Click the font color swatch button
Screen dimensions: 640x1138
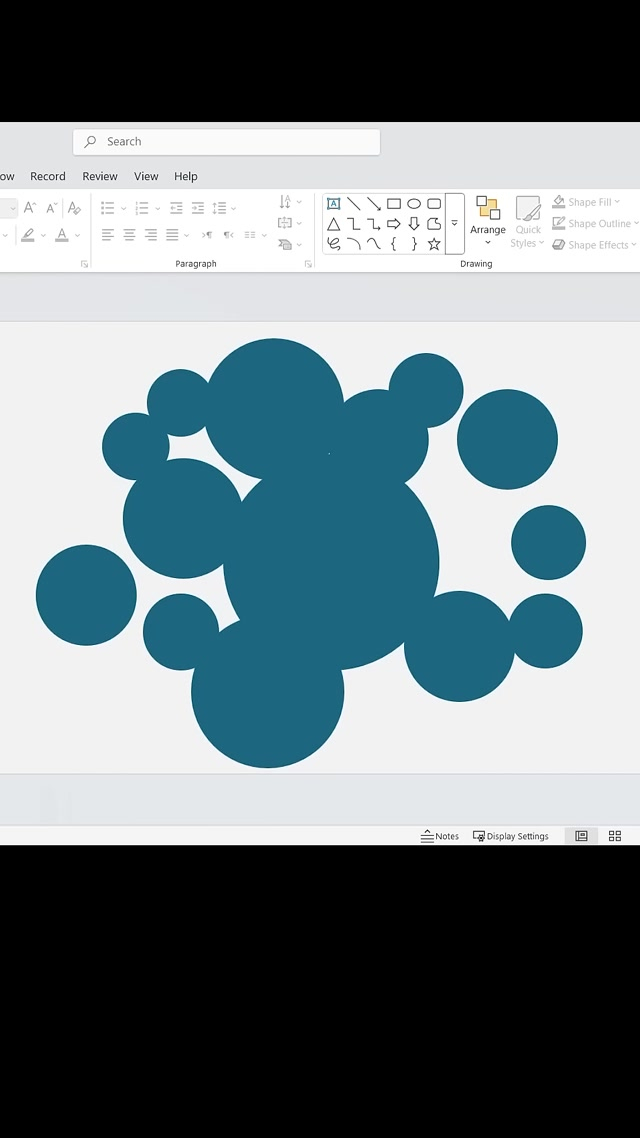(x=62, y=235)
